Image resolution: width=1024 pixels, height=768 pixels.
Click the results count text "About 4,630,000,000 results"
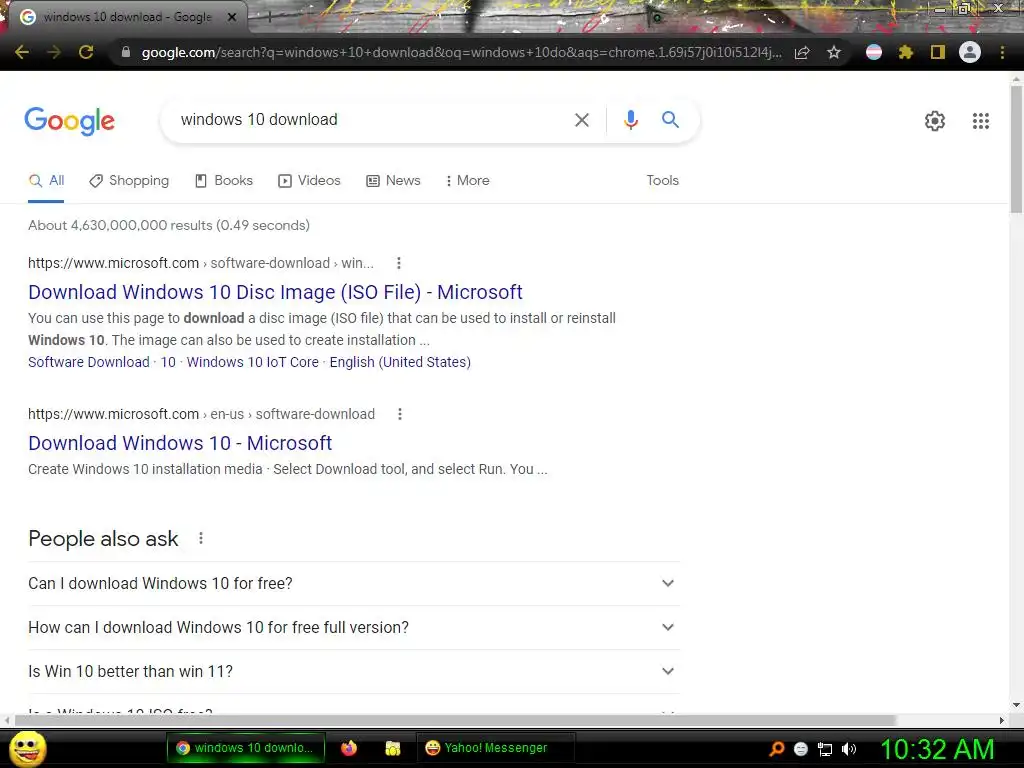coord(120,225)
